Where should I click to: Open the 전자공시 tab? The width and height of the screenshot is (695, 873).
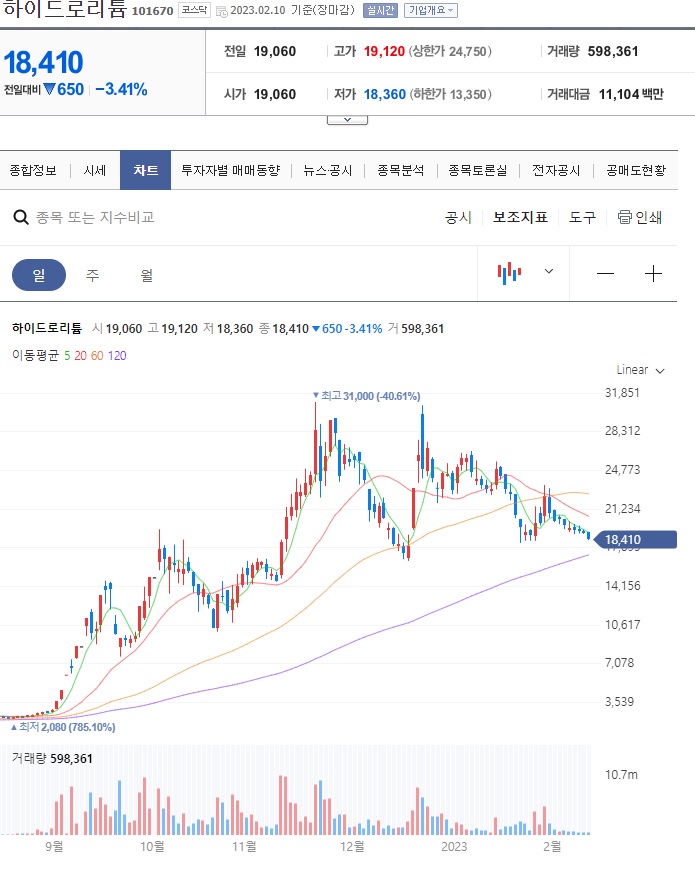point(556,170)
